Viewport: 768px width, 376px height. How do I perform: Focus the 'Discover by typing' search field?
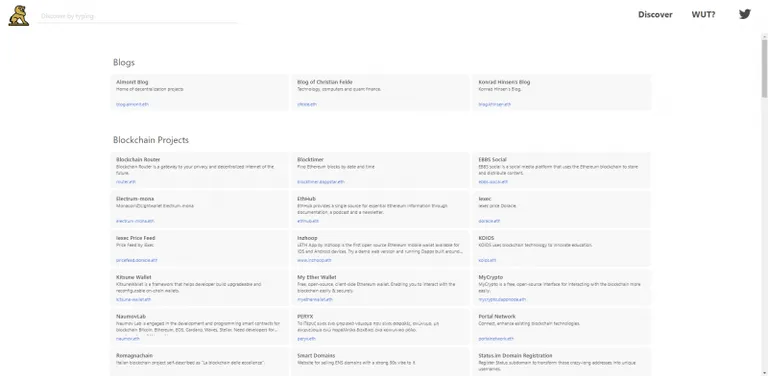tap(138, 16)
